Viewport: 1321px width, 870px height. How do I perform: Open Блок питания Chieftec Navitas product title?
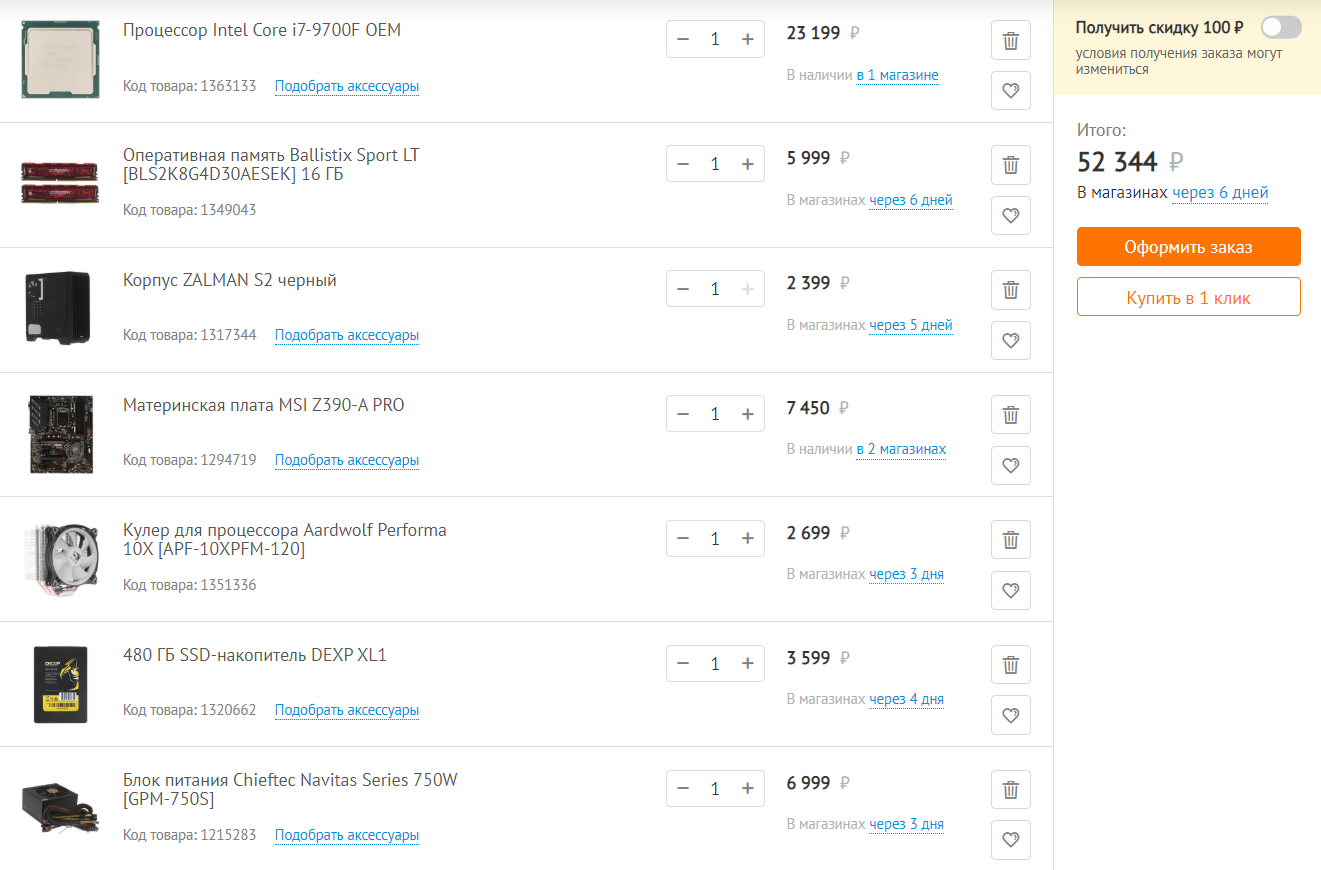pos(290,790)
